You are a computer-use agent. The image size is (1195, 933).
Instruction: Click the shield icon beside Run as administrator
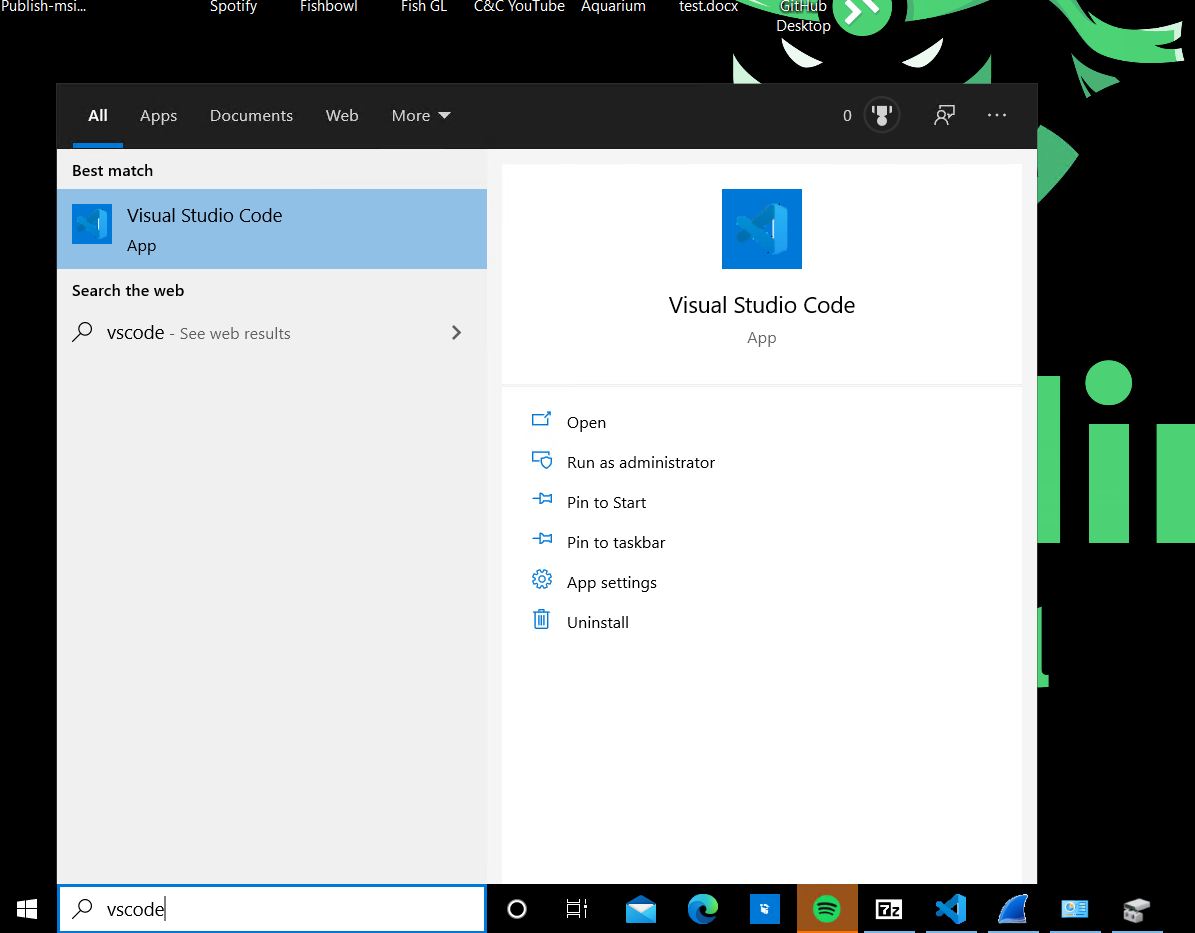[x=541, y=460]
